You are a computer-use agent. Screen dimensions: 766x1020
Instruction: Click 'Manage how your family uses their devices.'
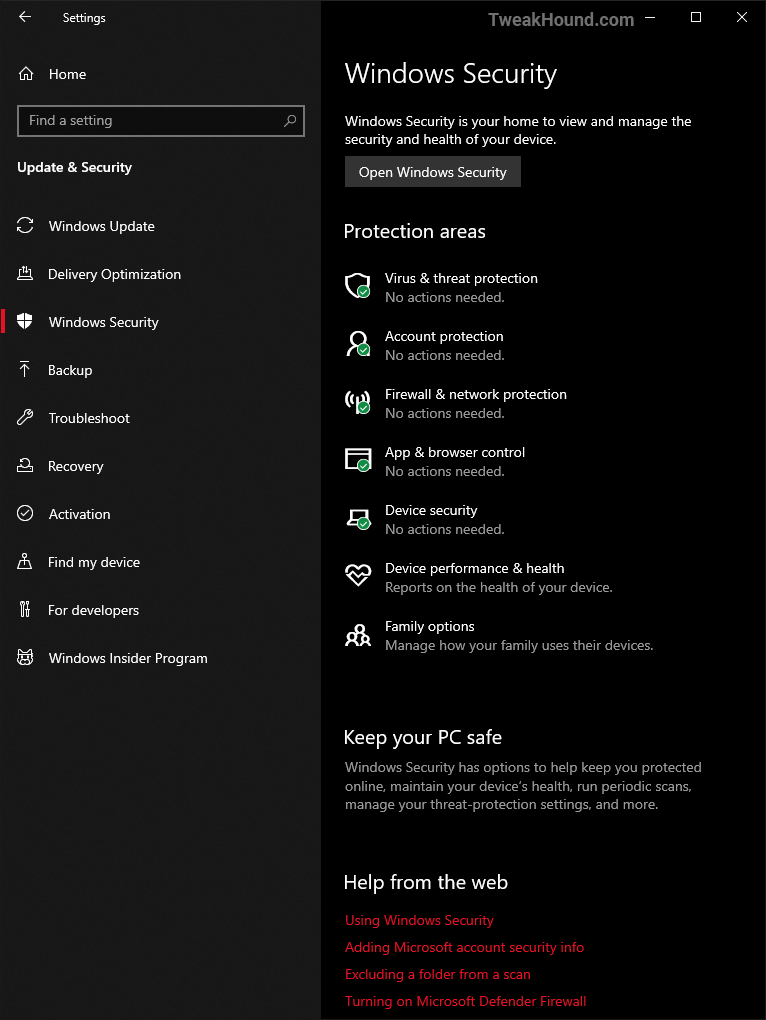click(x=519, y=645)
